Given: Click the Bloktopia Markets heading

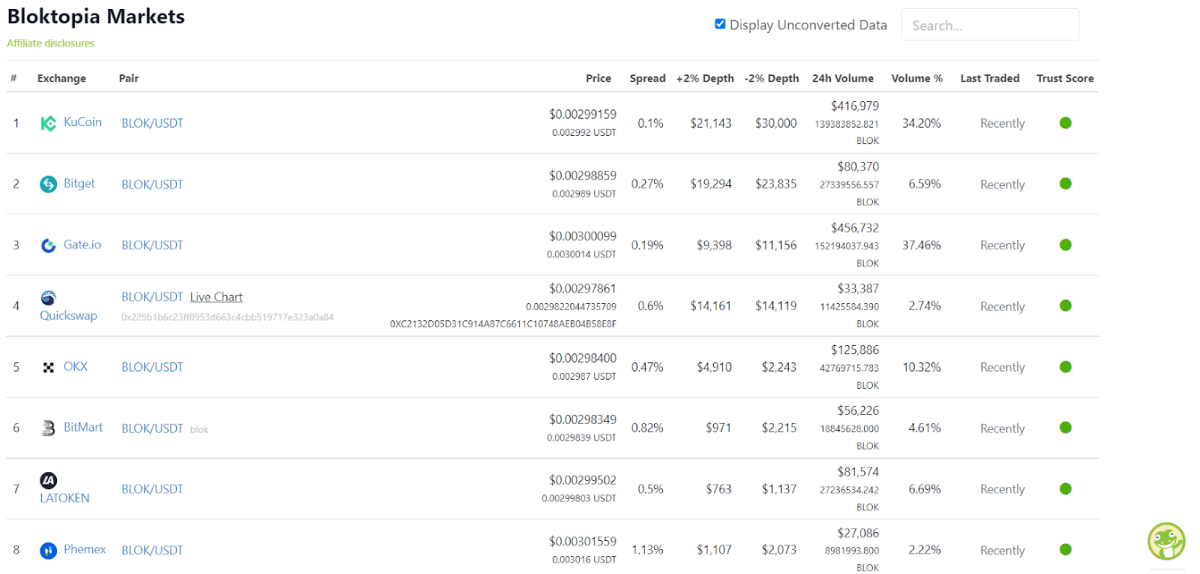Looking at the screenshot, I should tap(96, 17).
